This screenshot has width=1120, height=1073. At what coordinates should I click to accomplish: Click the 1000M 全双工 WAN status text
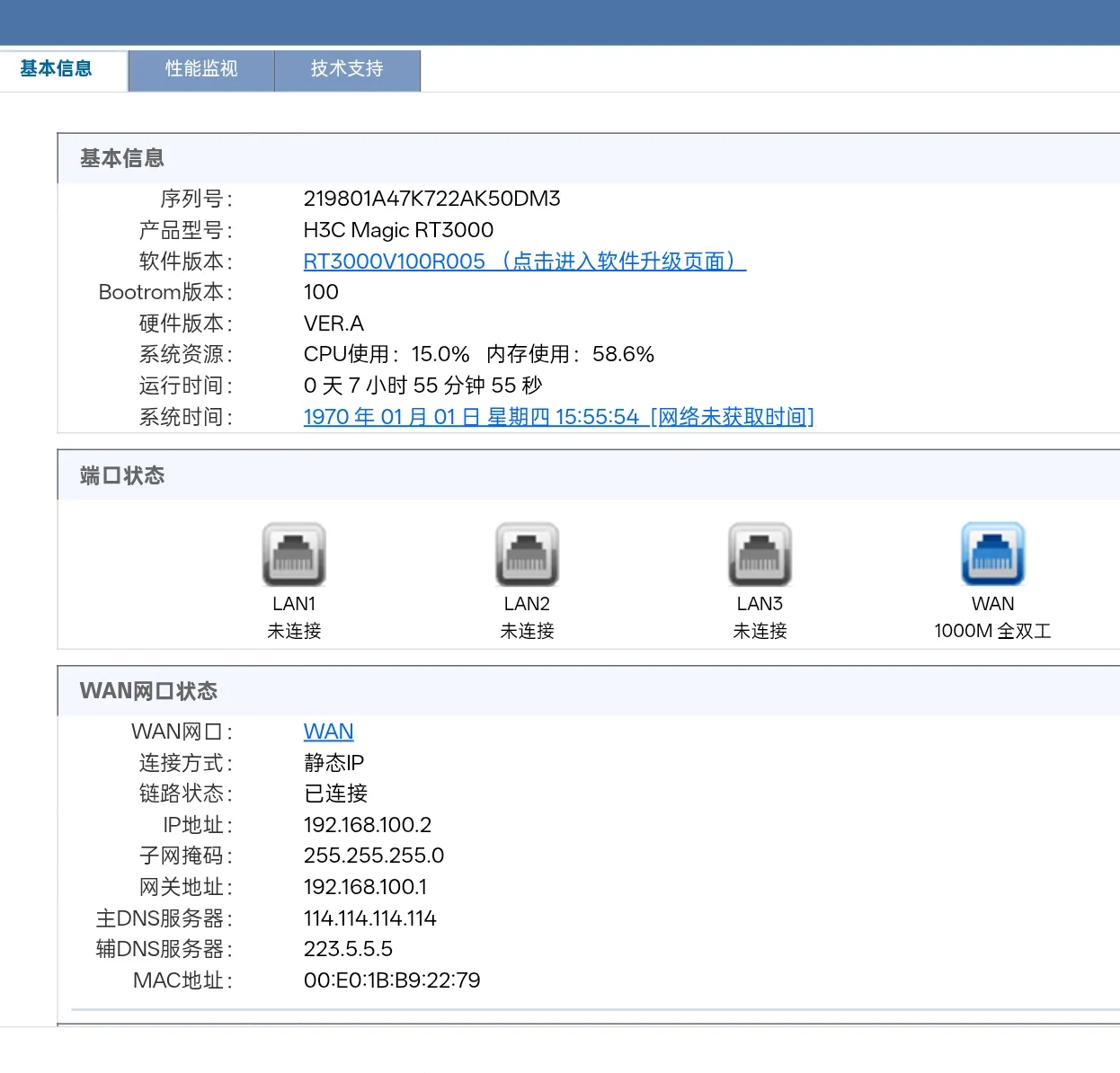coord(992,631)
